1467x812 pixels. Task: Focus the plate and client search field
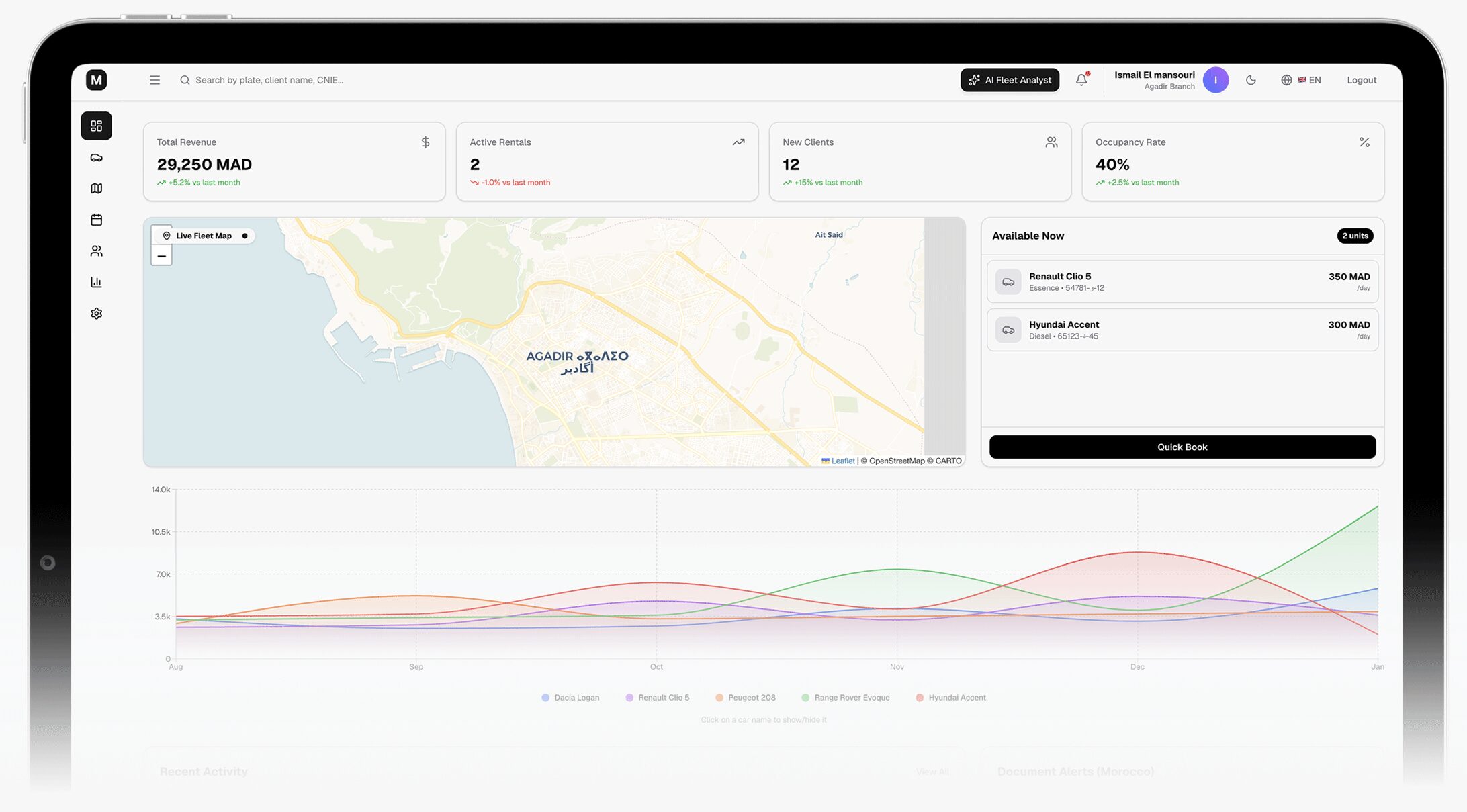(x=269, y=80)
